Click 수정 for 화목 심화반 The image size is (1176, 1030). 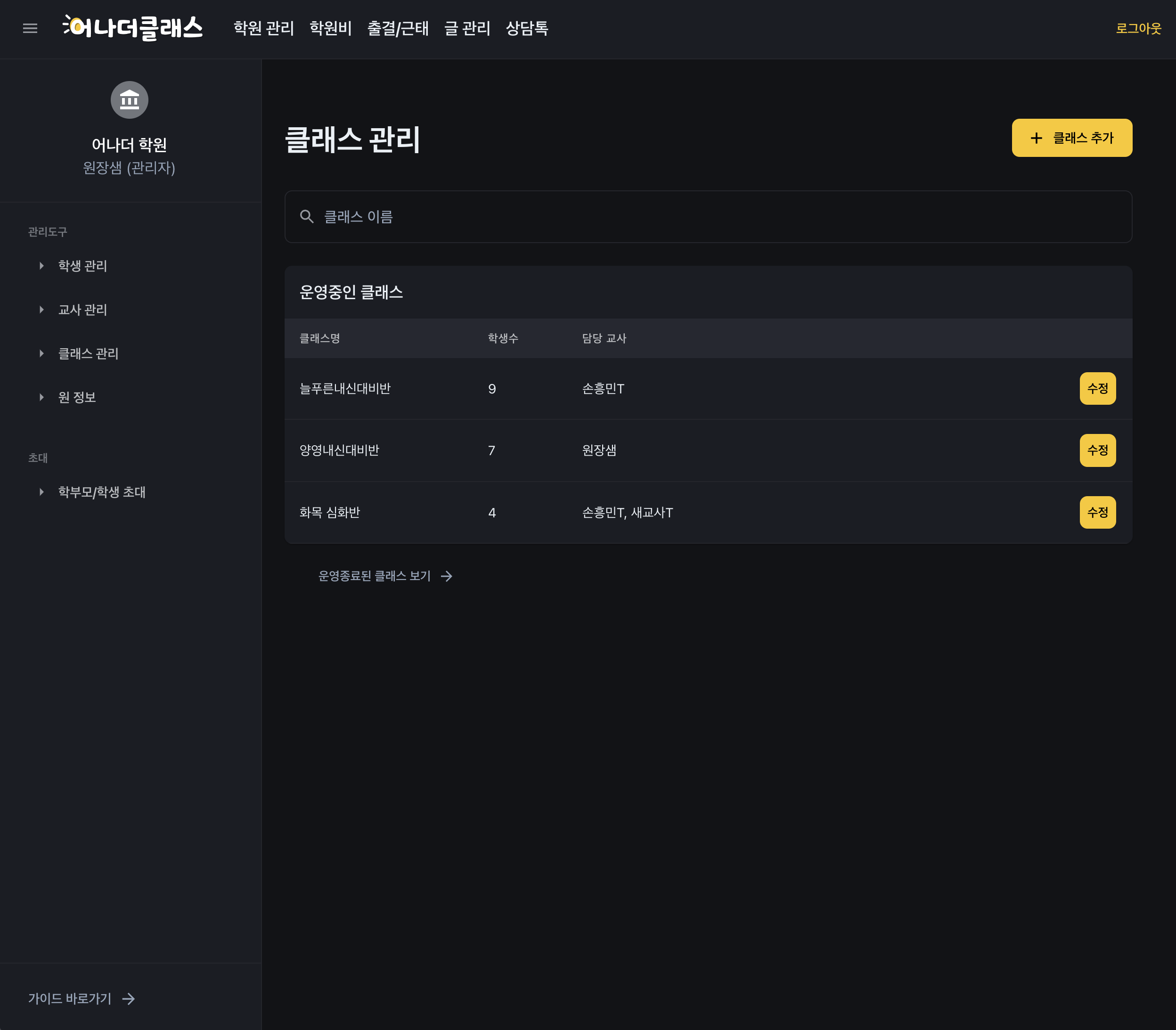[1097, 512]
